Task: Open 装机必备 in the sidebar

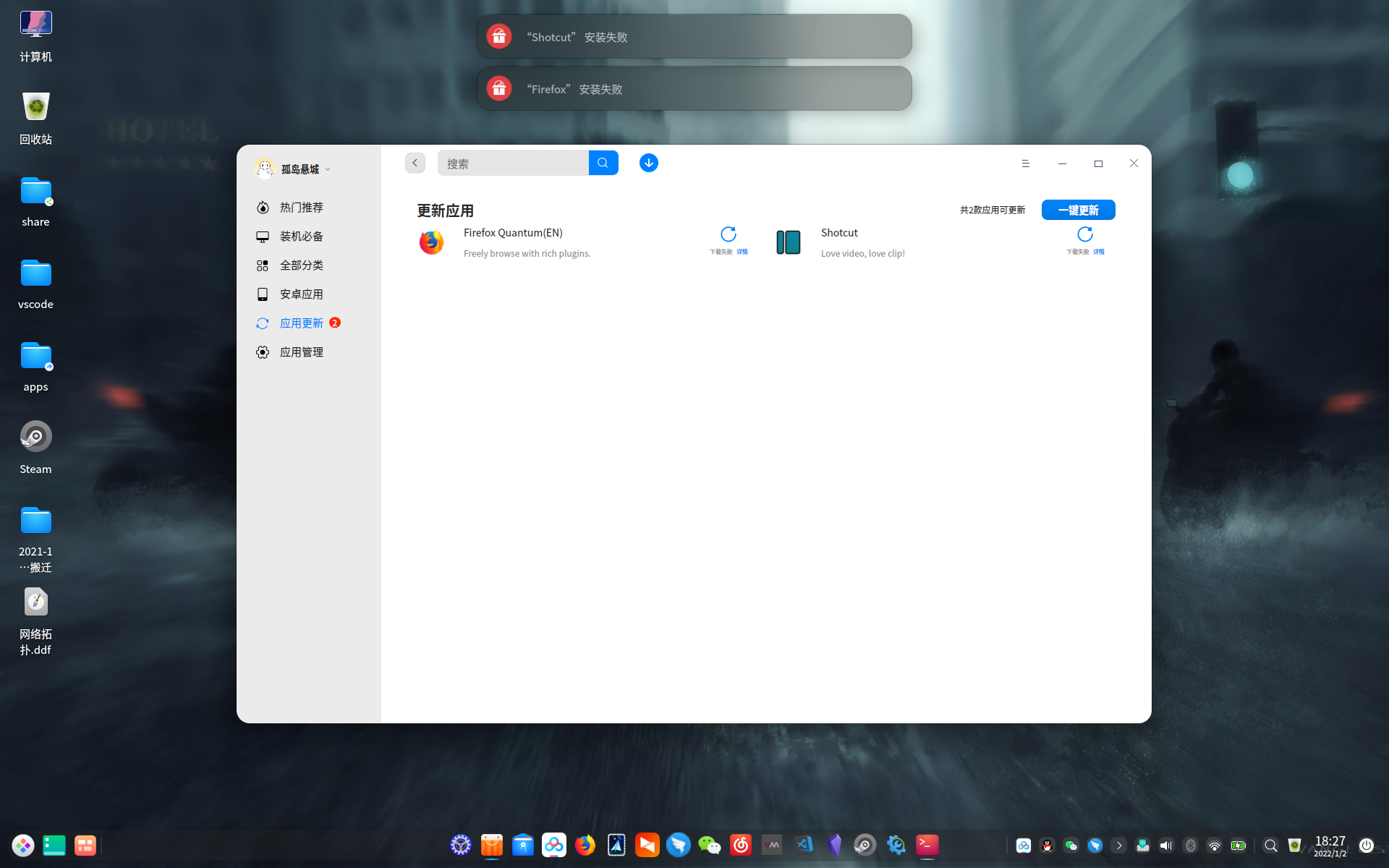Action: pyautogui.click(x=301, y=237)
